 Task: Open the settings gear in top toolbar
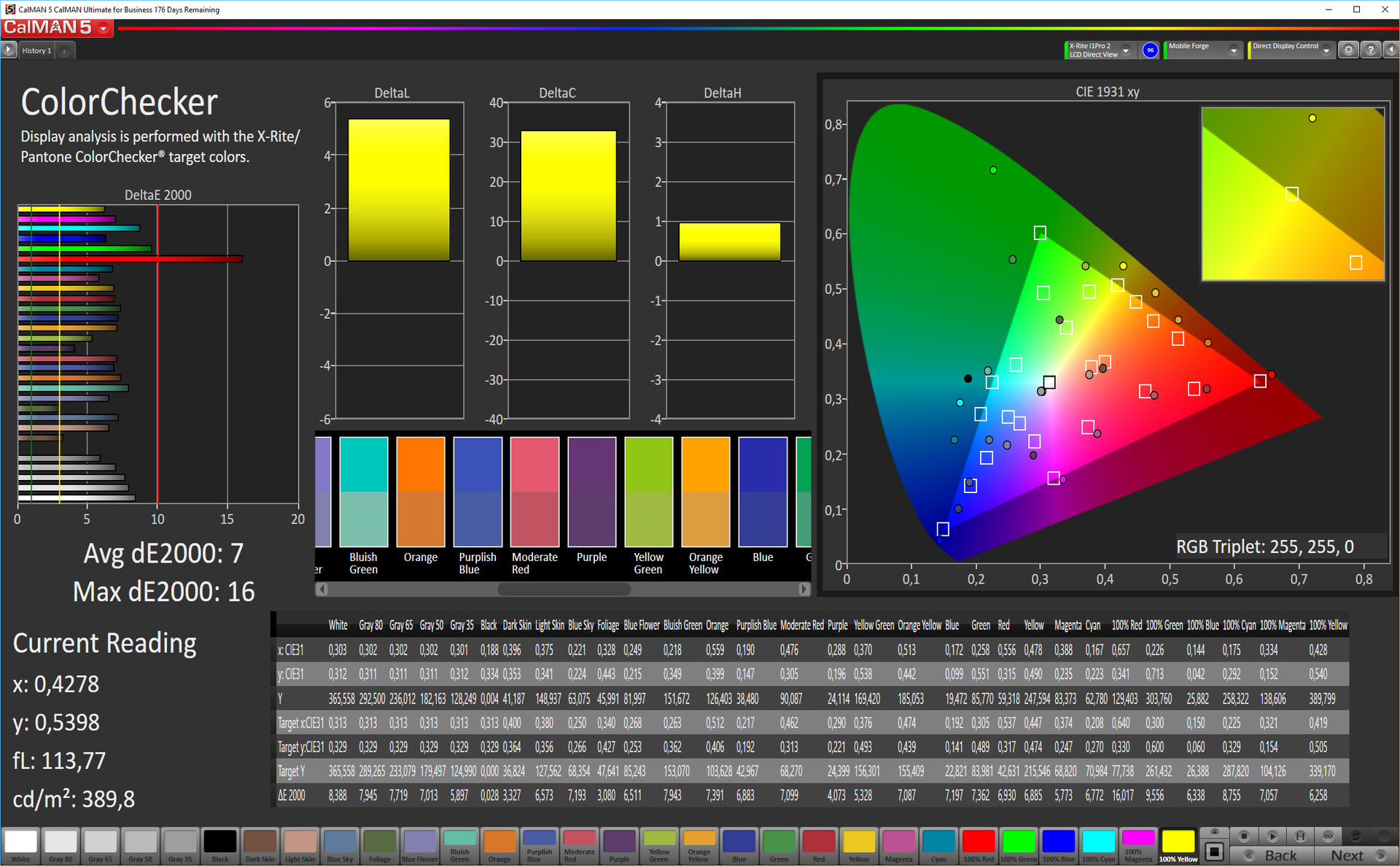1348,50
